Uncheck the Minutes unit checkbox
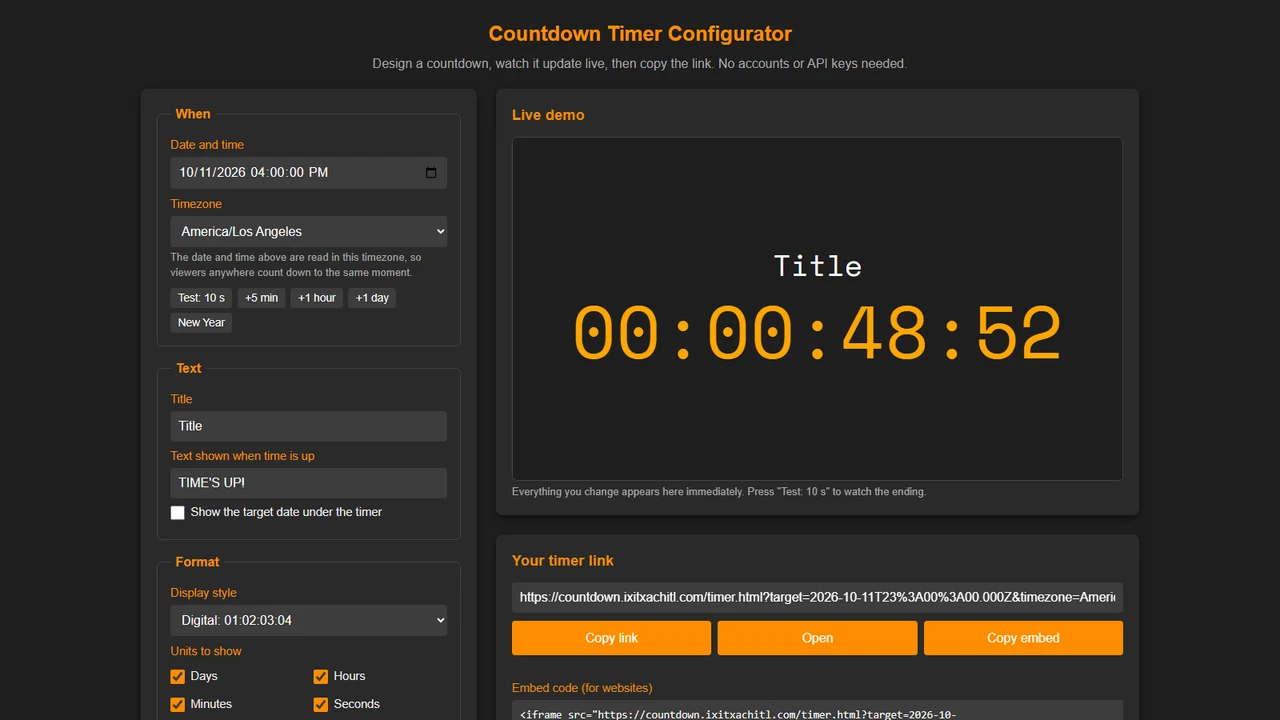Viewport: 1280px width, 720px height. click(178, 705)
